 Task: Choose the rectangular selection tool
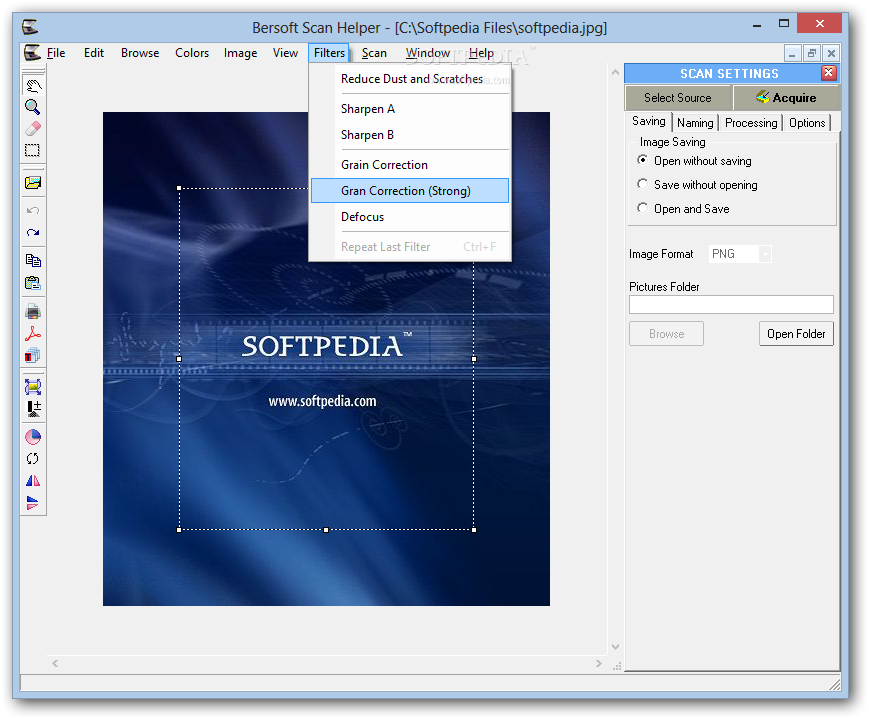coord(33,150)
